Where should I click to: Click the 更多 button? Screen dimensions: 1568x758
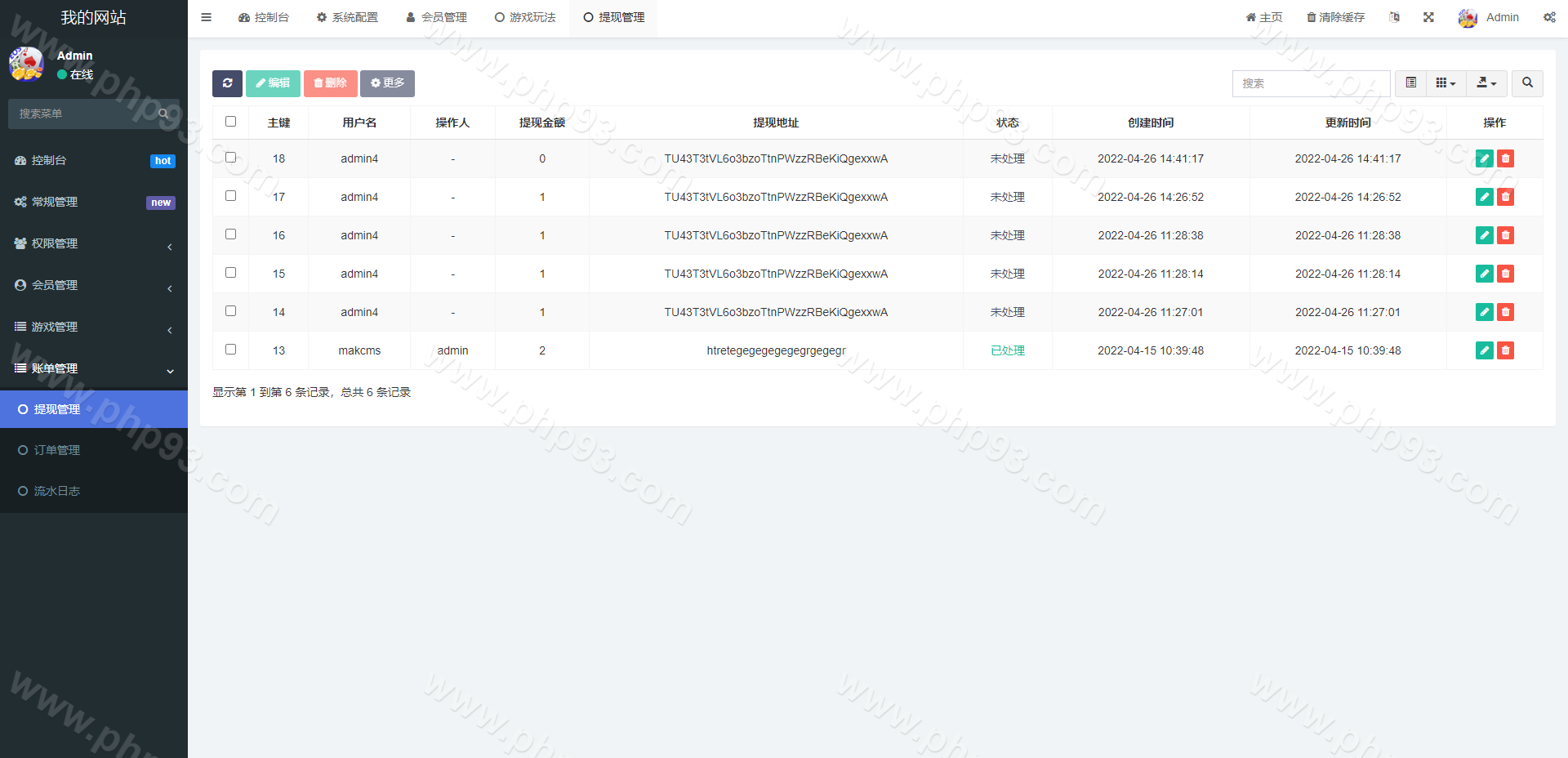[x=387, y=83]
